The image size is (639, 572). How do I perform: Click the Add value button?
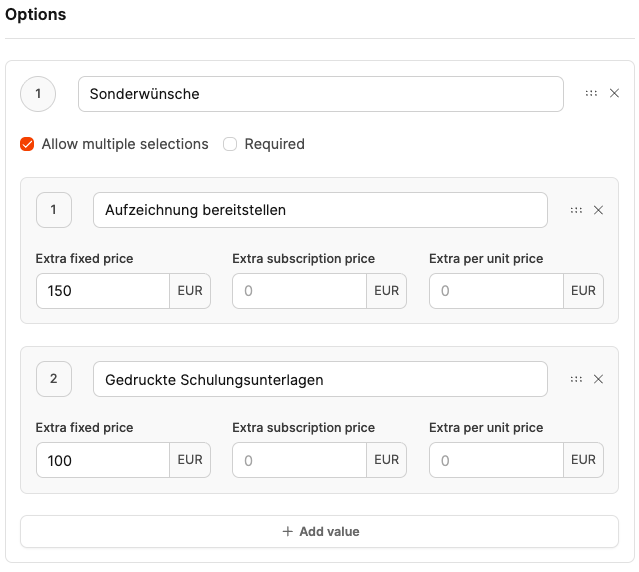(320, 531)
